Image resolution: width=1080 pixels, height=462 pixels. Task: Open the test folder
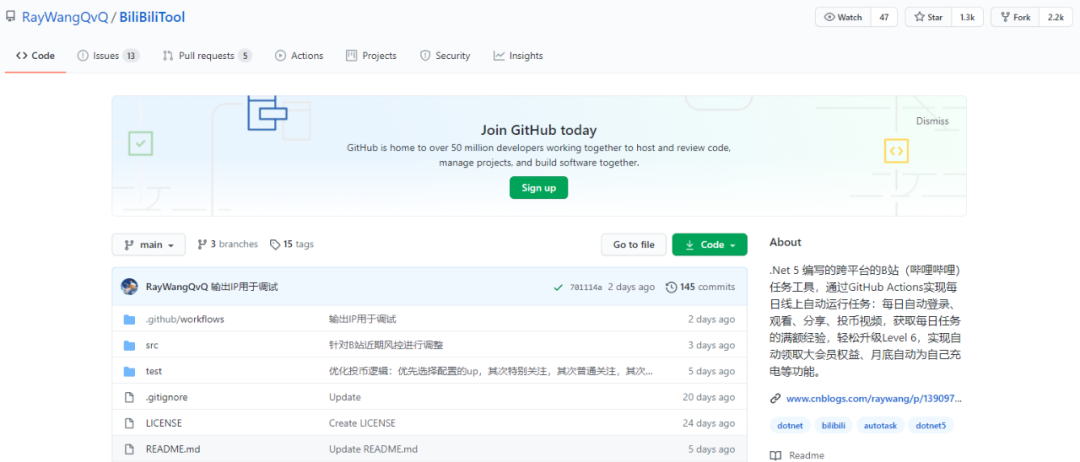click(154, 371)
